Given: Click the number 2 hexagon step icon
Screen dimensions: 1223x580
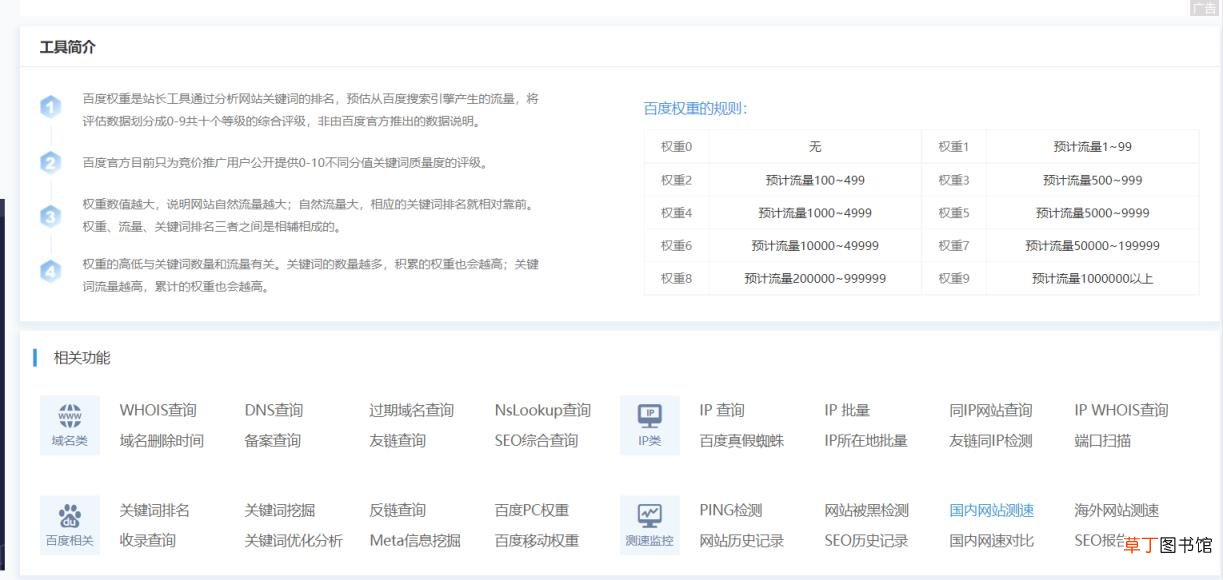Looking at the screenshot, I should tap(50, 162).
